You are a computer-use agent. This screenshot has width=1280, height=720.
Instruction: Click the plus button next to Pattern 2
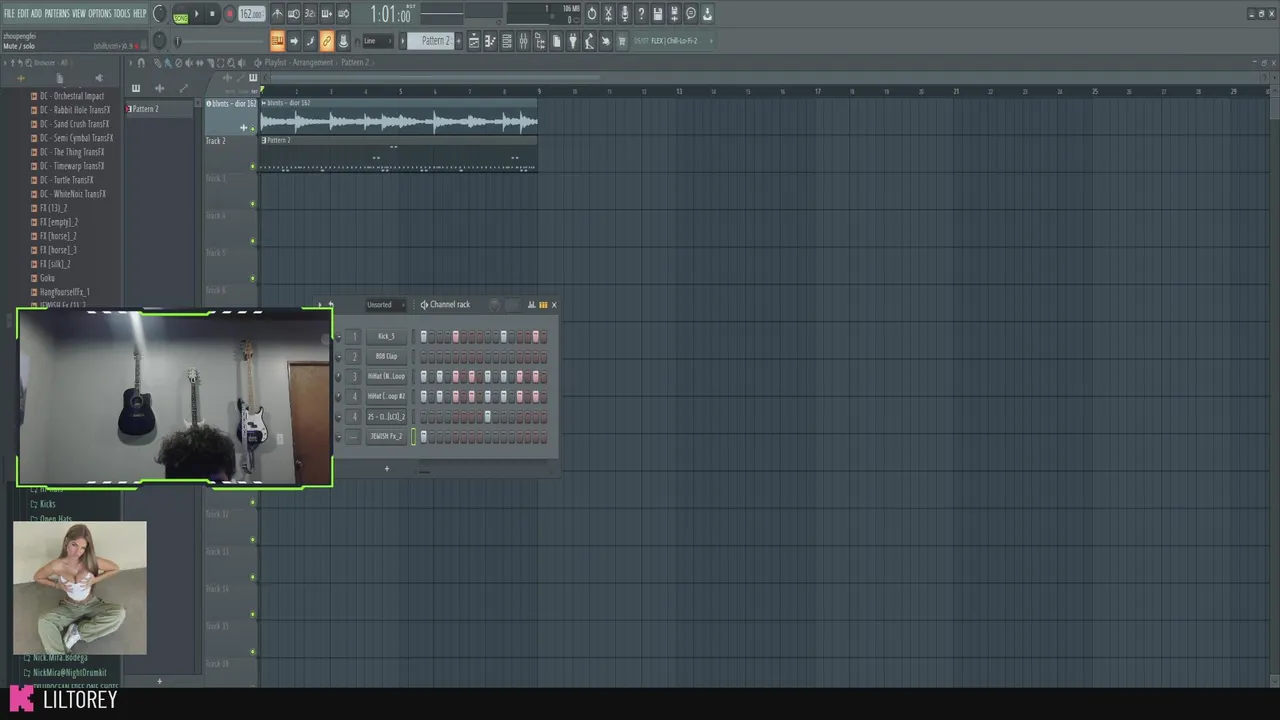(x=459, y=41)
